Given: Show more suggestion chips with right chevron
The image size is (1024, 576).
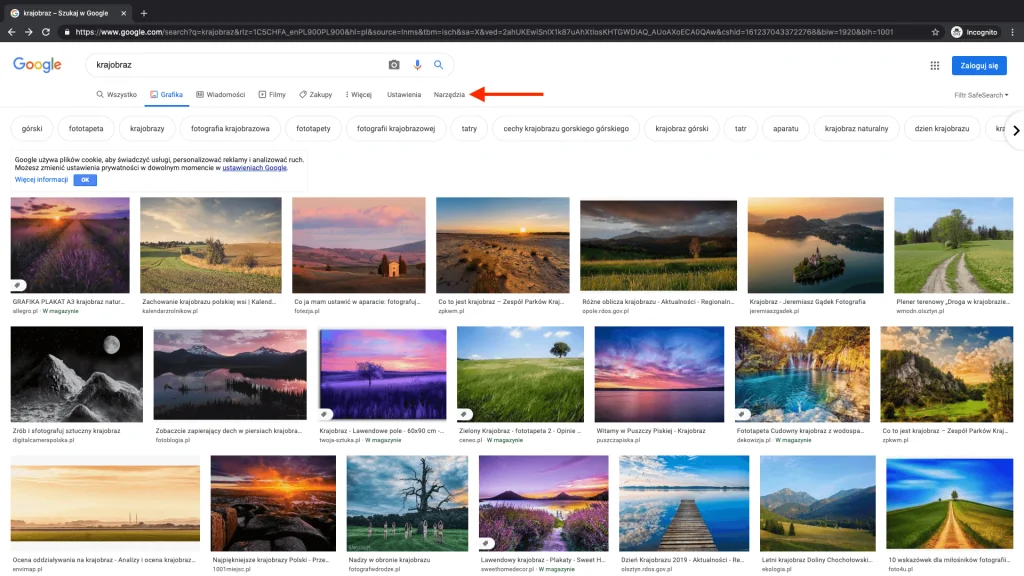Looking at the screenshot, I should click(x=1016, y=130).
